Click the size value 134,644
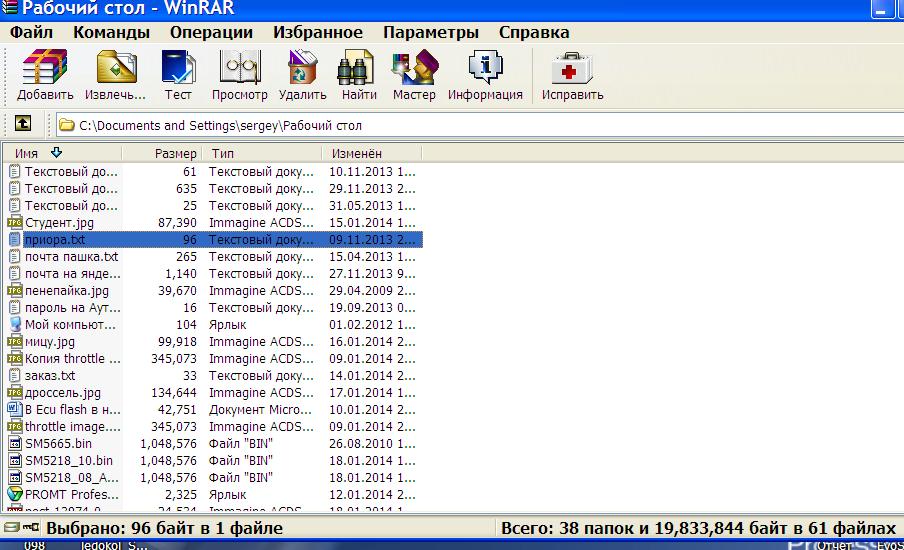Image resolution: width=904 pixels, height=550 pixels. (x=174, y=393)
